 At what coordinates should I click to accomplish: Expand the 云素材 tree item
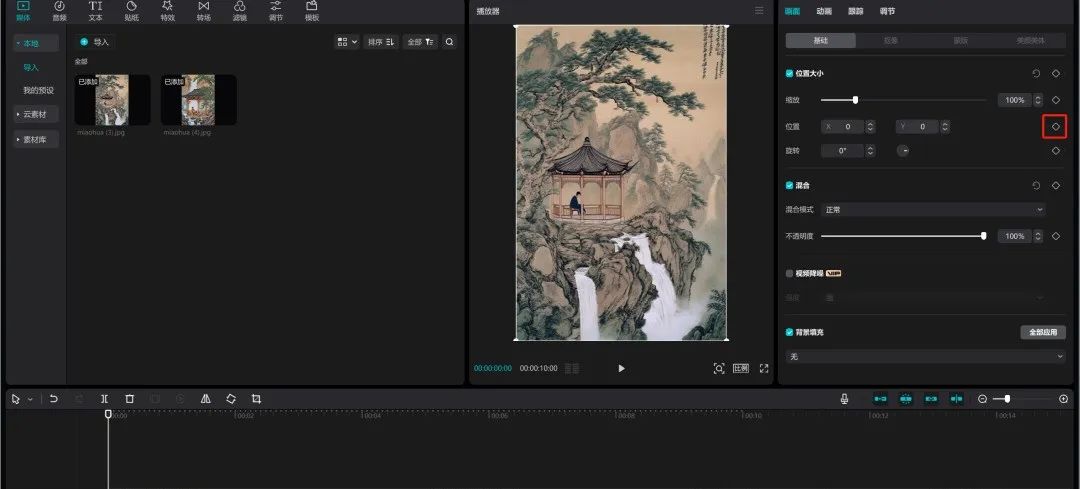36,114
